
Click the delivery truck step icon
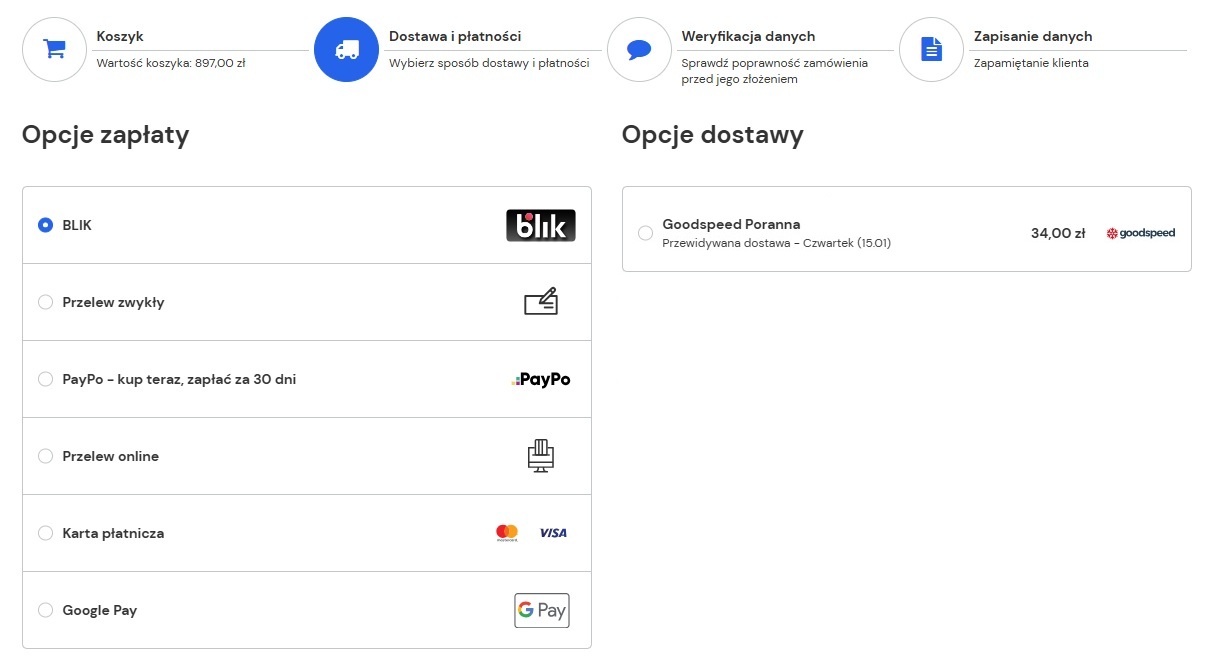(x=347, y=50)
